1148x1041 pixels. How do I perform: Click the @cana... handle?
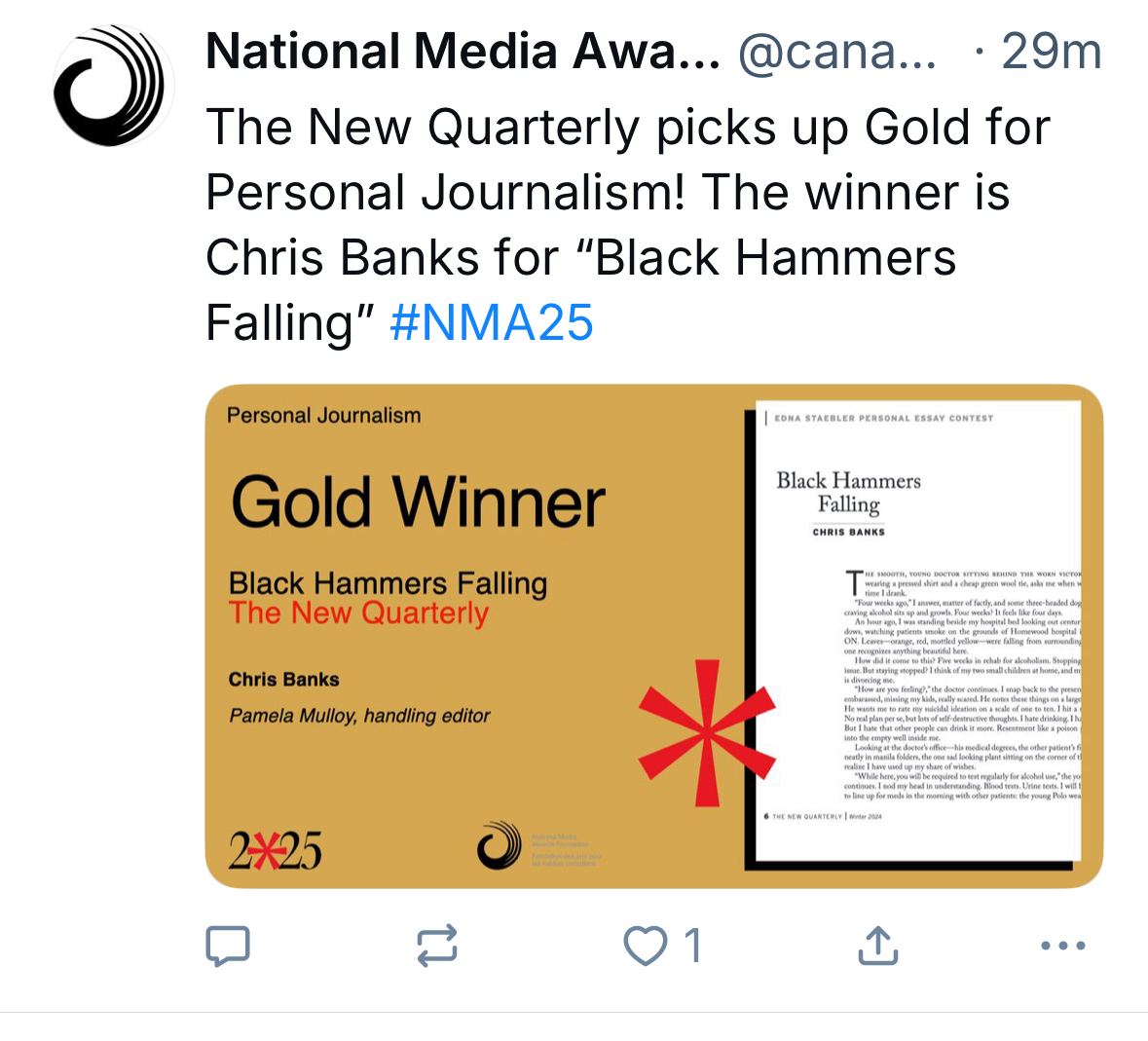tap(837, 52)
